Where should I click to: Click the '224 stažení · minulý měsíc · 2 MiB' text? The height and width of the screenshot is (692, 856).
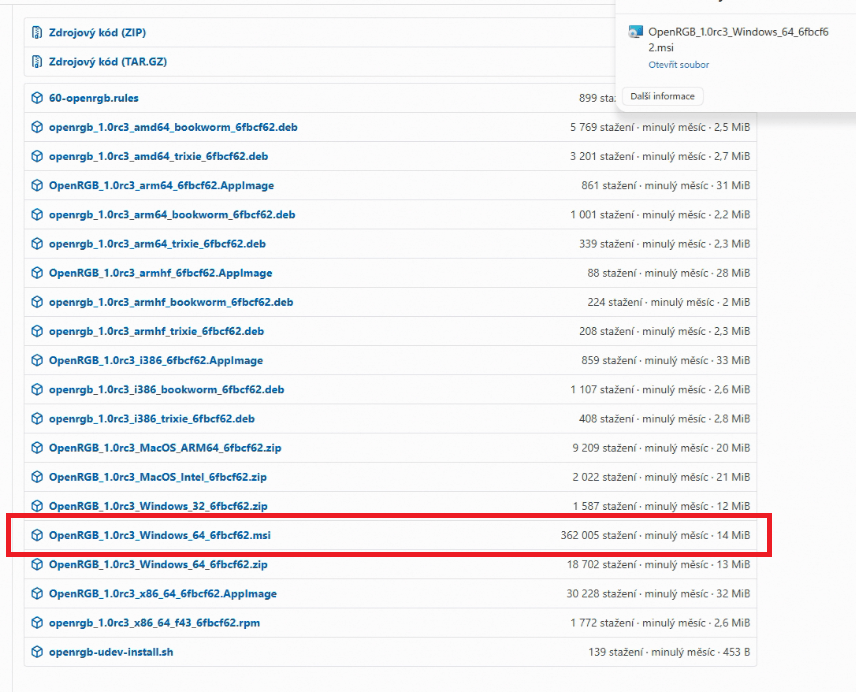coord(669,302)
